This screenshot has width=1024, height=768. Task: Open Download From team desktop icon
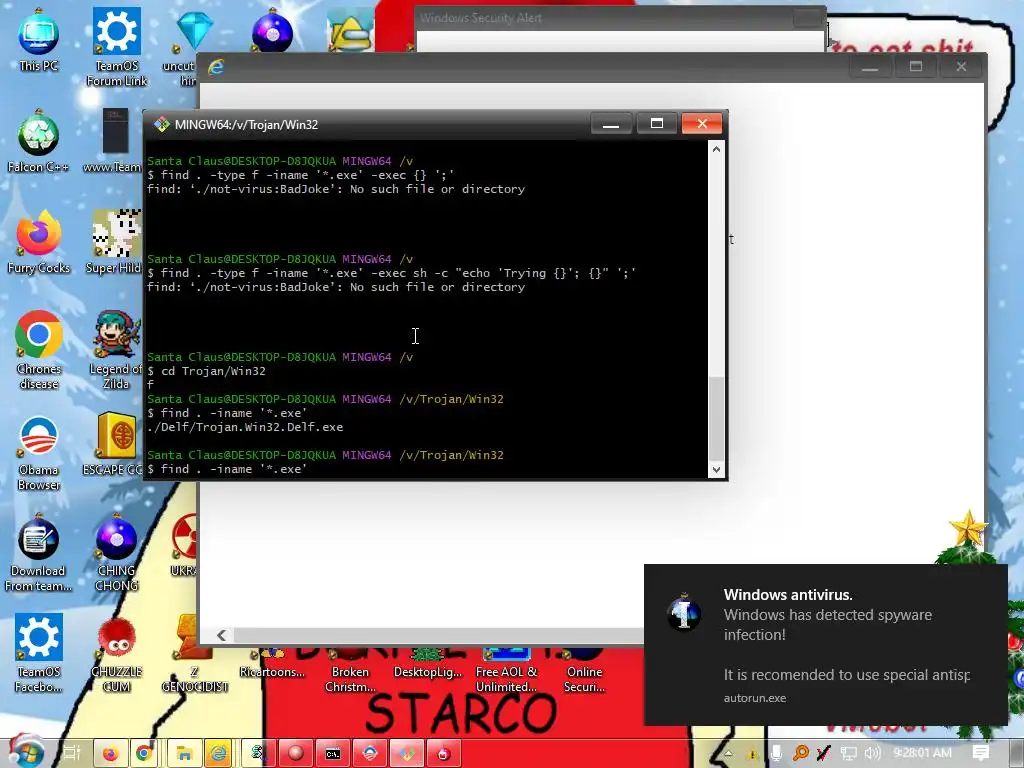(39, 553)
